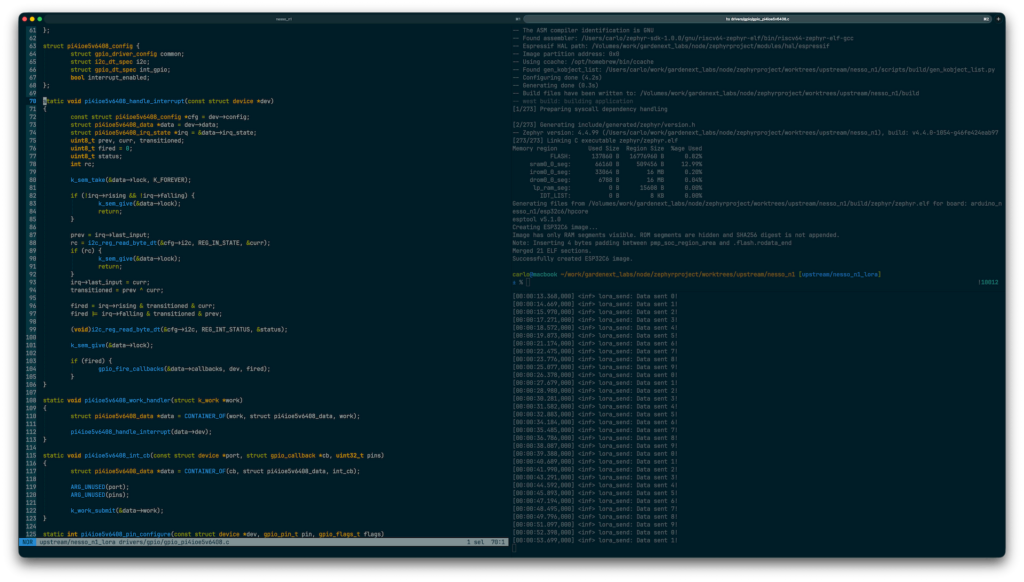Viewport: 1024px width, 582px height.
Task: Click pi4ioe5v6408_work_handler function definition
Action: 143,400
